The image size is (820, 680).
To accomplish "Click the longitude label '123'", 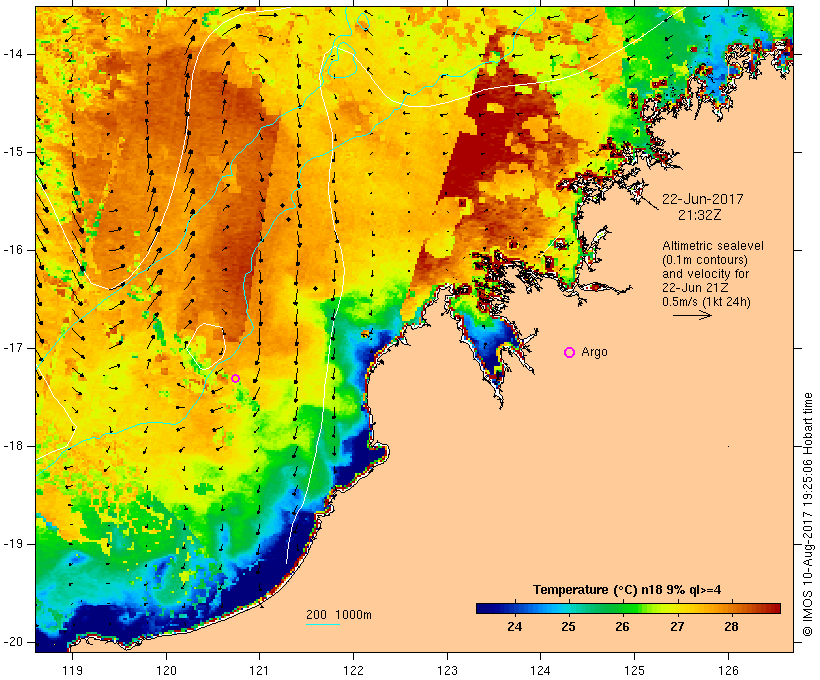I will point(447,670).
